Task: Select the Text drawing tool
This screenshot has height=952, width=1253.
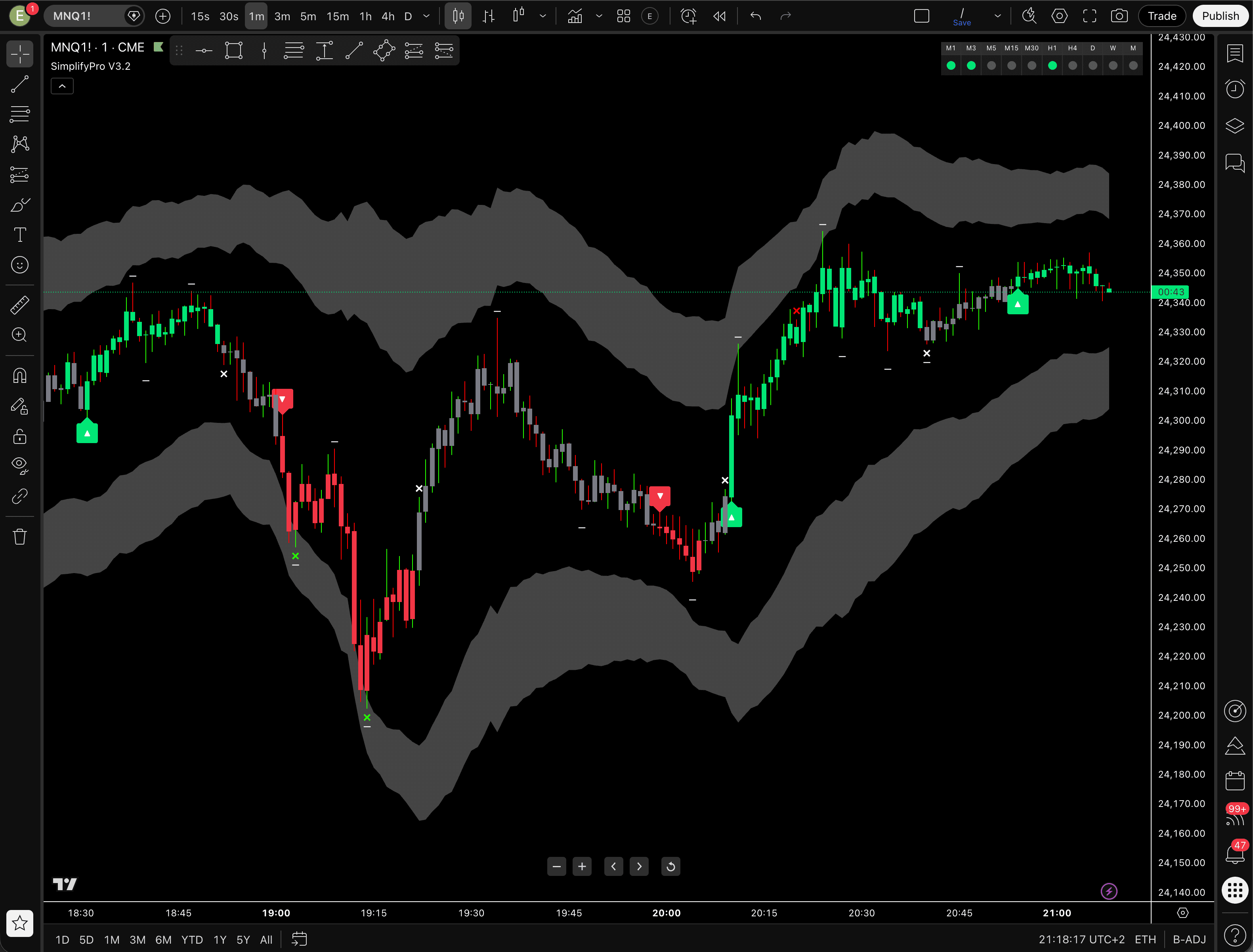Action: 20,235
